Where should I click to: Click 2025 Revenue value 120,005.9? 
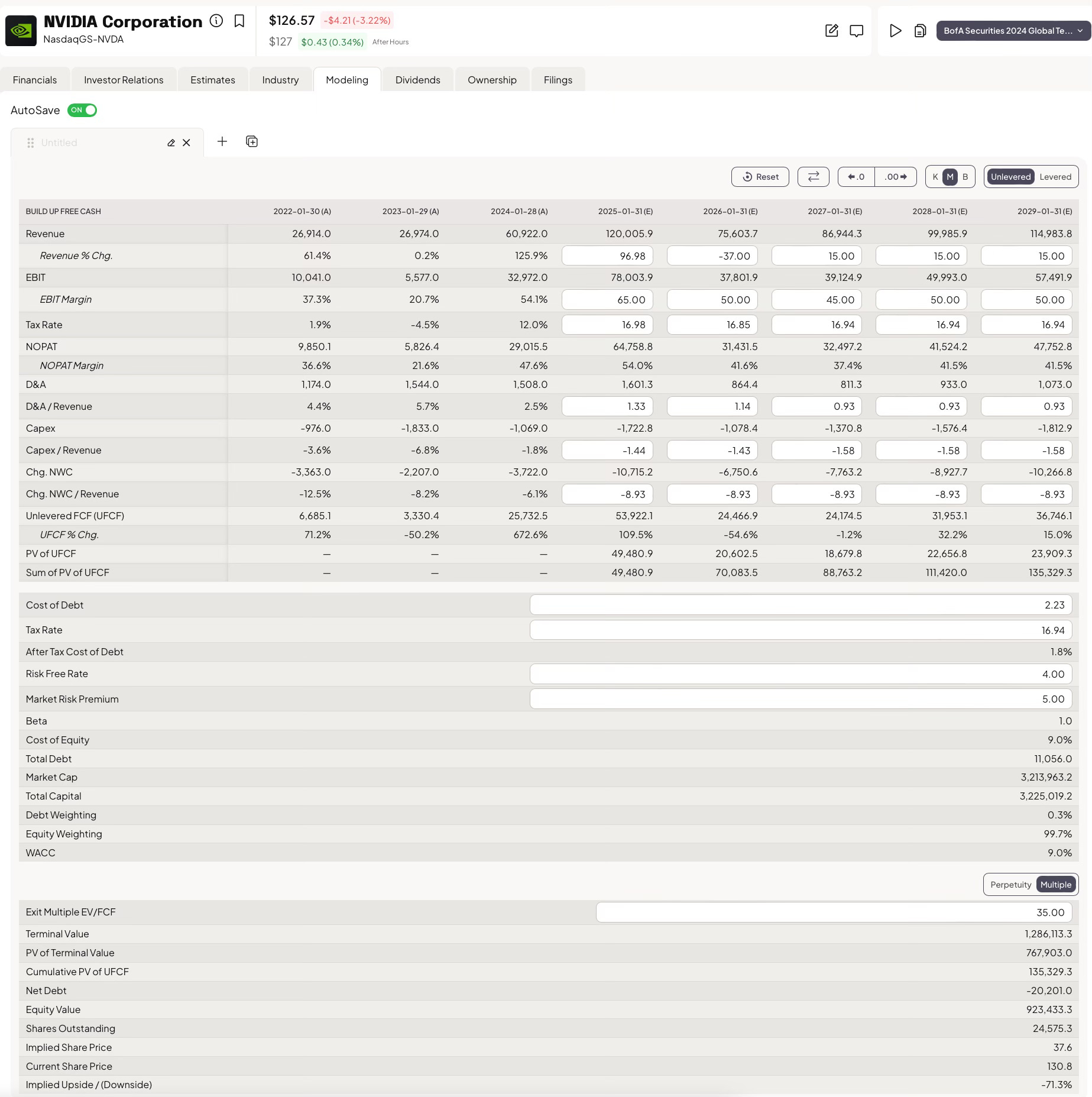[x=629, y=234]
